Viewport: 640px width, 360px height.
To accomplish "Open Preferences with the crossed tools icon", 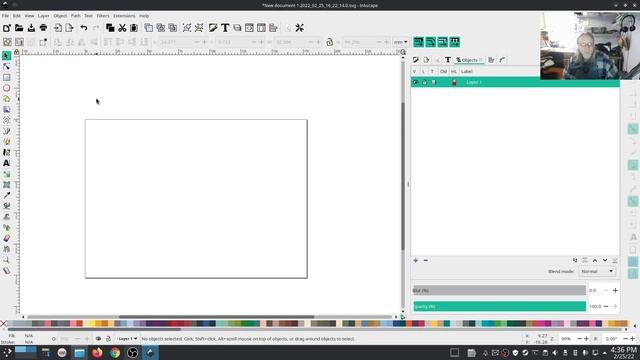I will pyautogui.click(x=300, y=28).
